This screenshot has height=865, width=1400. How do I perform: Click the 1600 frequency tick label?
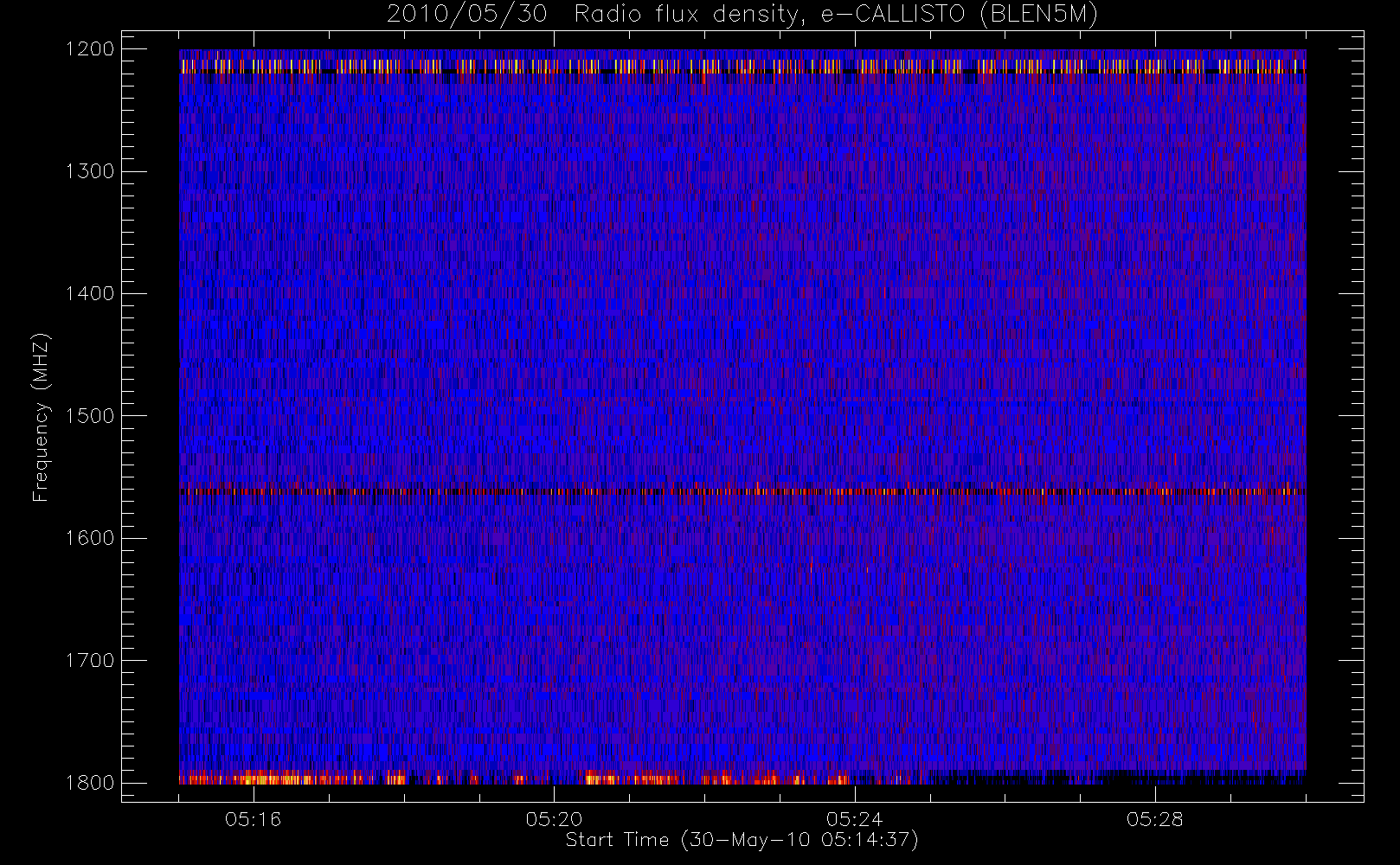pyautogui.click(x=90, y=538)
